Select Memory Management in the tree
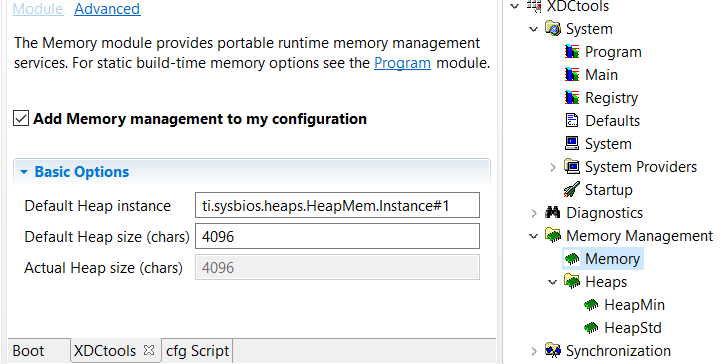The width and height of the screenshot is (727, 364). point(639,236)
